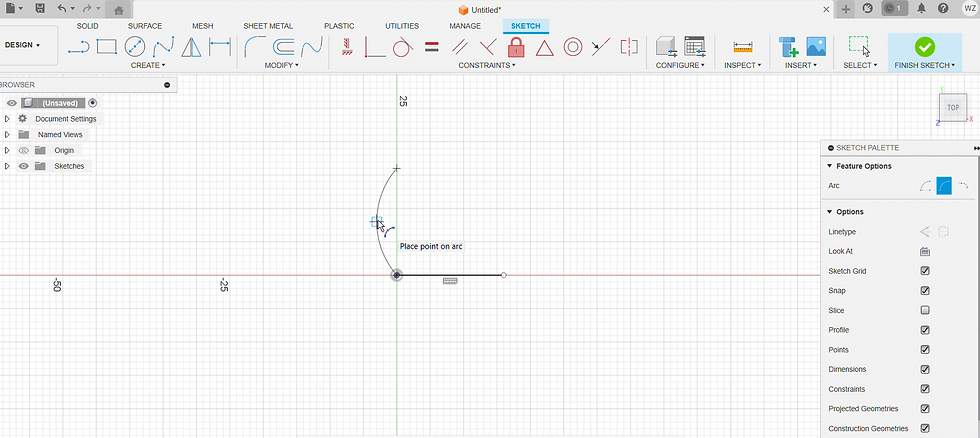The height and width of the screenshot is (438, 980).
Task: Toggle the Constraints checkbox
Action: (x=925, y=389)
